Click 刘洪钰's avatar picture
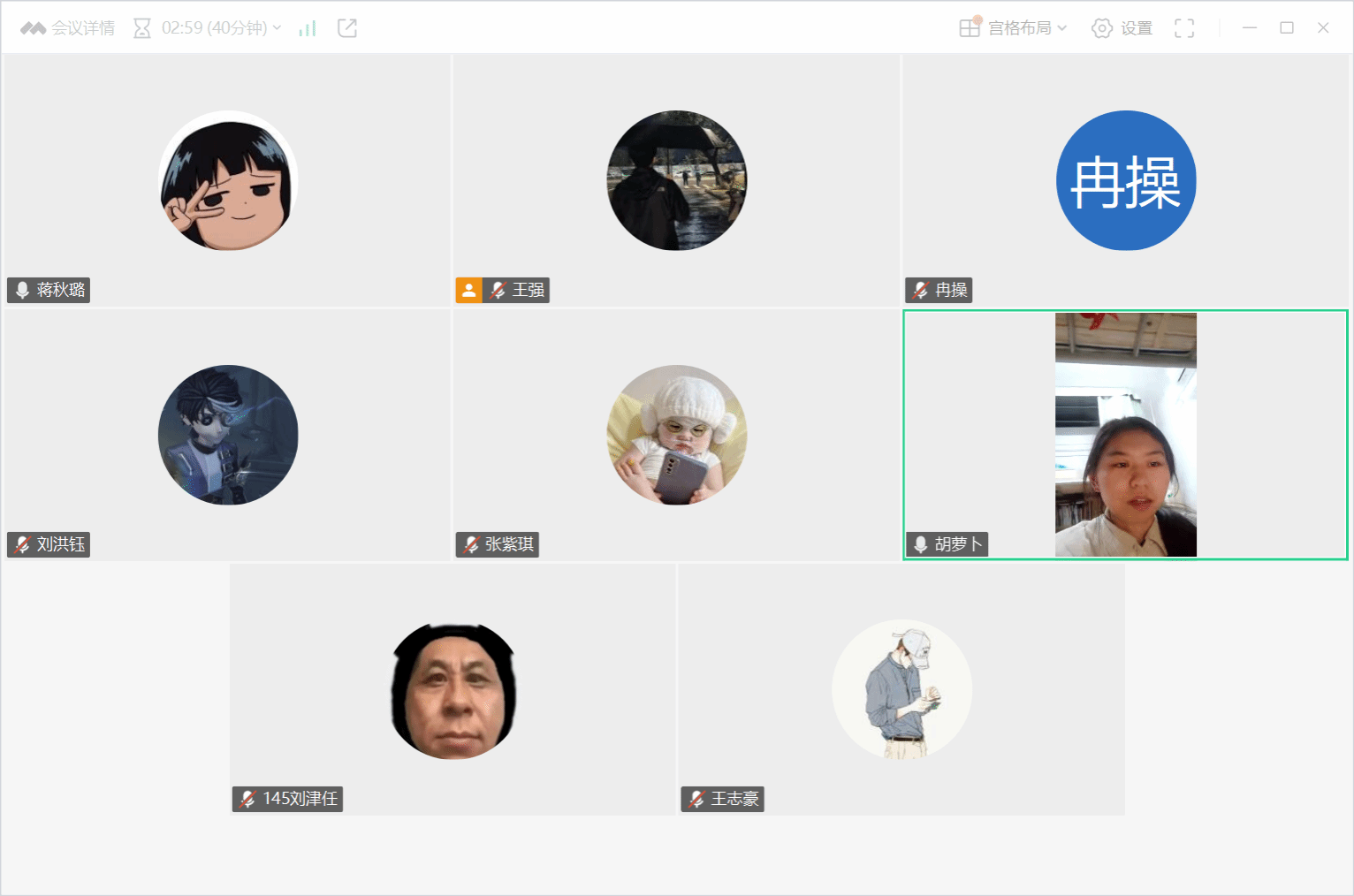Screen dimensions: 1354x896 228,435
